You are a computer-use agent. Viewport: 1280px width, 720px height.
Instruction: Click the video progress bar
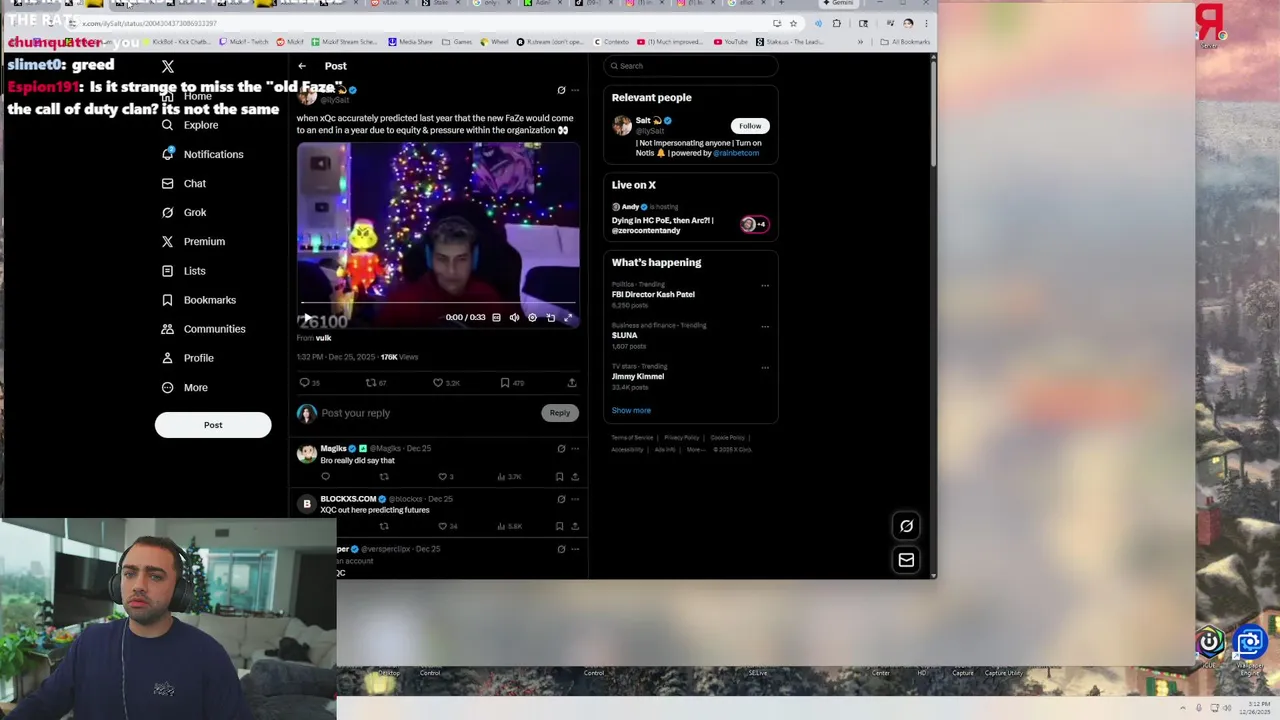point(438,302)
